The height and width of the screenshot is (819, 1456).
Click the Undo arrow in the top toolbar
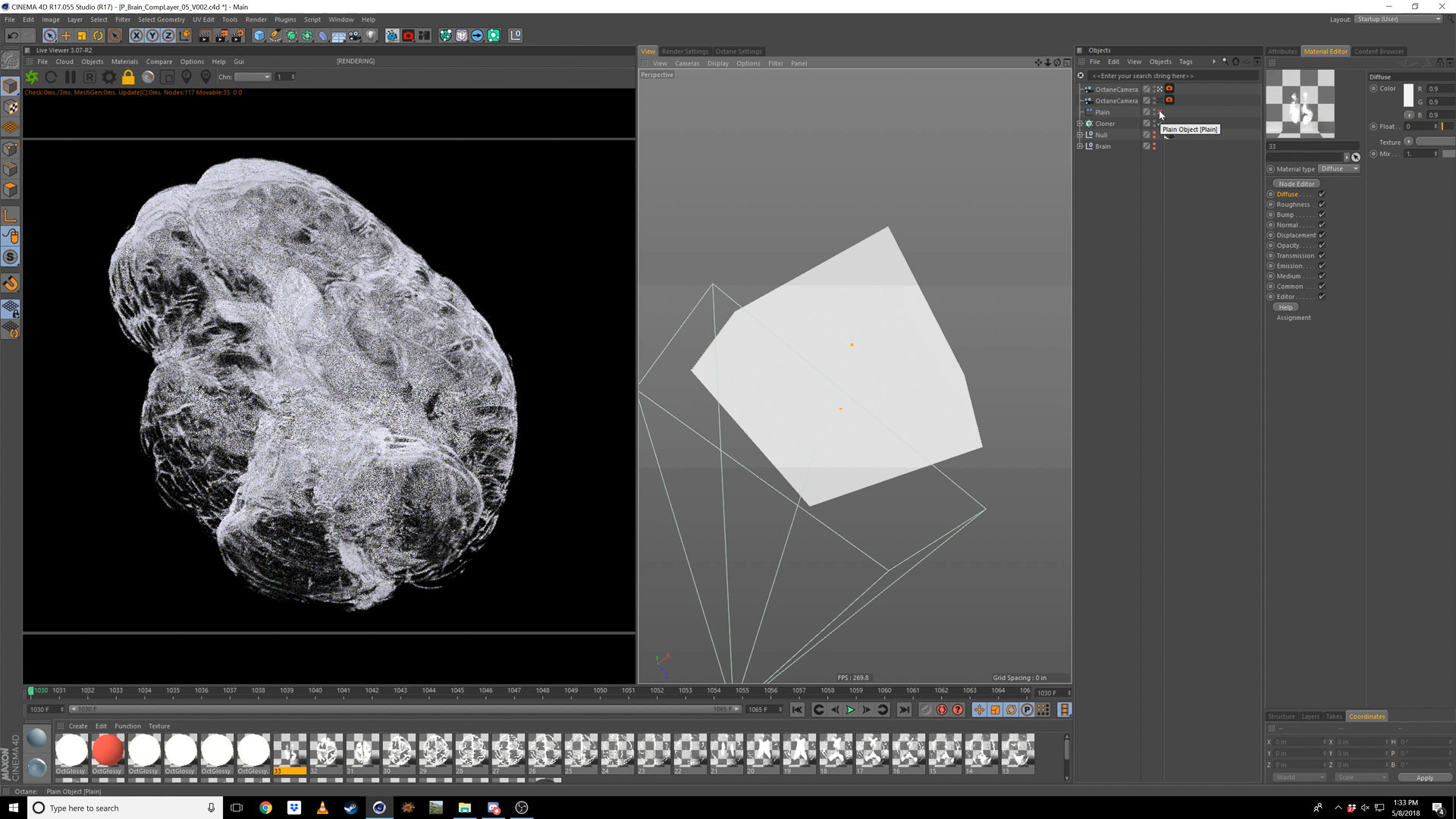pos(12,36)
